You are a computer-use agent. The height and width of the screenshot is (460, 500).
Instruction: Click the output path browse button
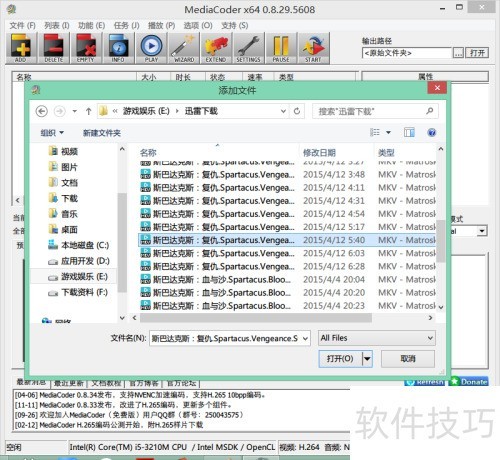click(459, 53)
